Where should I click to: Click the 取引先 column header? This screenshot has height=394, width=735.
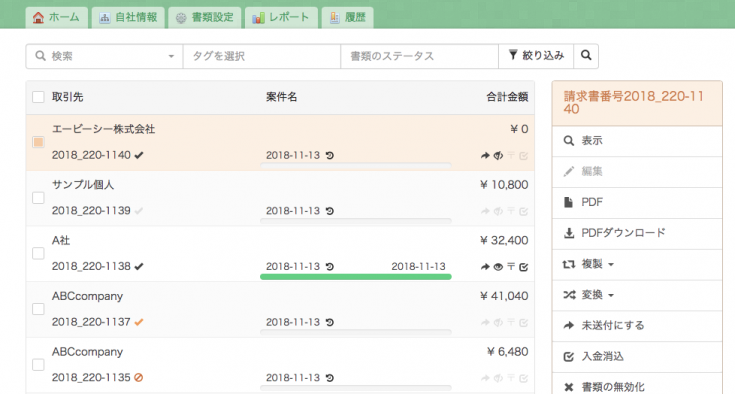pos(68,97)
